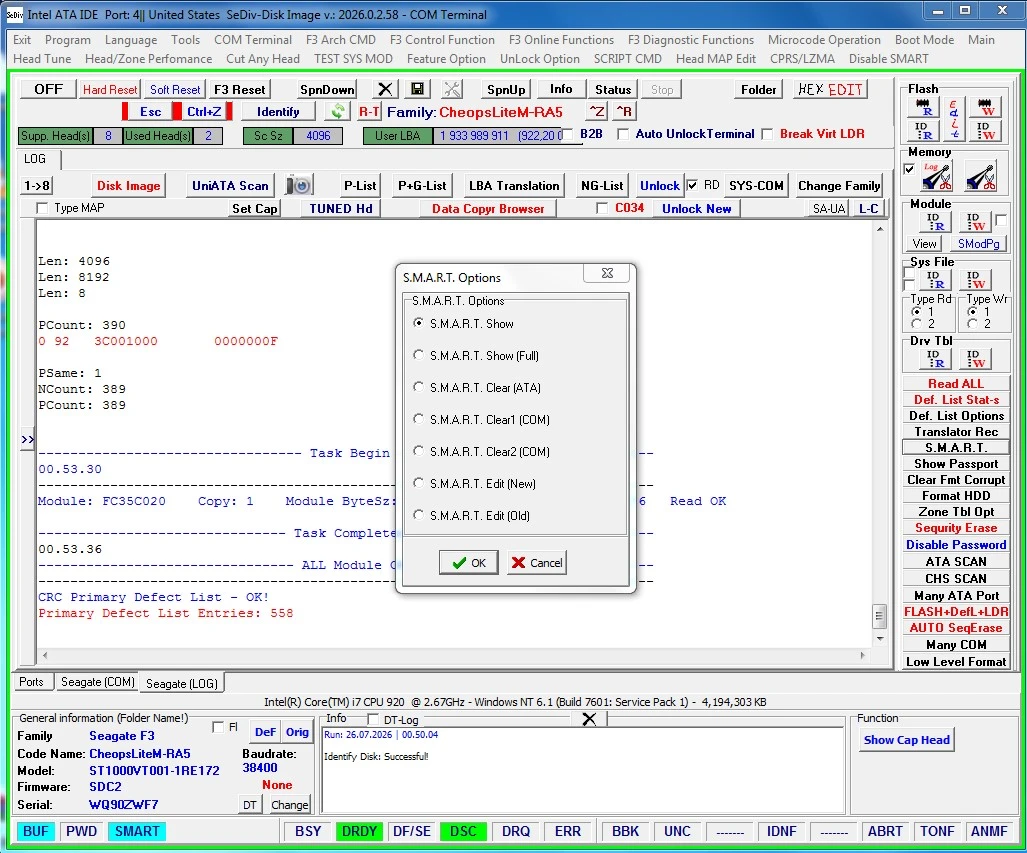The height and width of the screenshot is (853, 1027).
Task: Click the green refresh arrows icon beside Identify
Action: [x=338, y=111]
